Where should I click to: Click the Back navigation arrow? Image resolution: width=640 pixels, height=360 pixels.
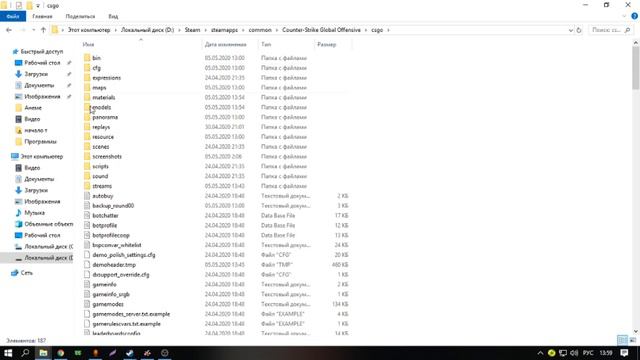tap(9, 30)
